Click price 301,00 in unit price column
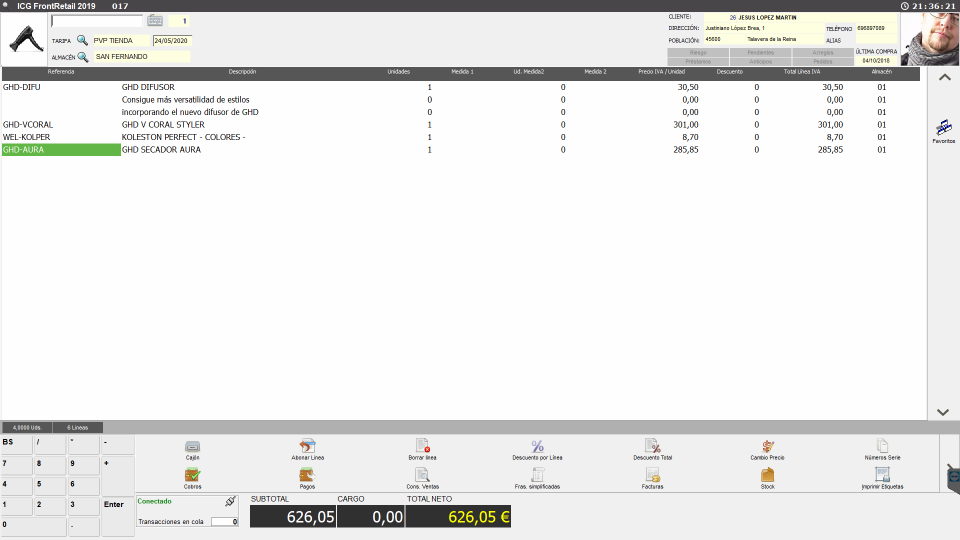Screen dimensions: 960x540 [685, 124]
